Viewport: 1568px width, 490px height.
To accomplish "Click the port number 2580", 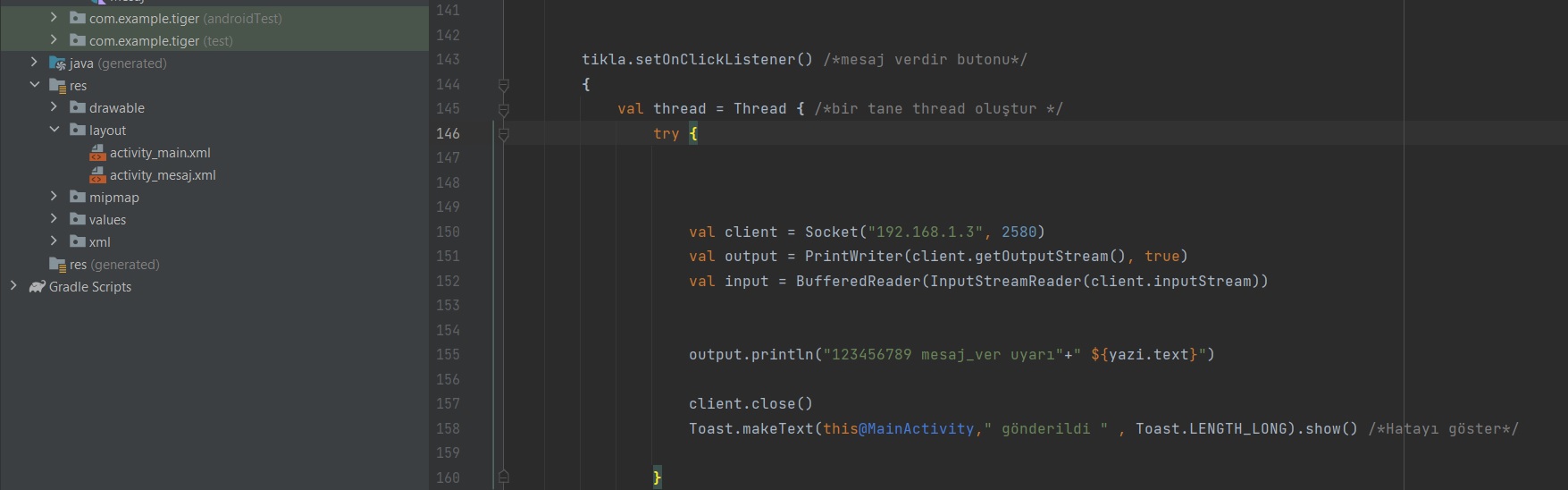I will click(1019, 232).
